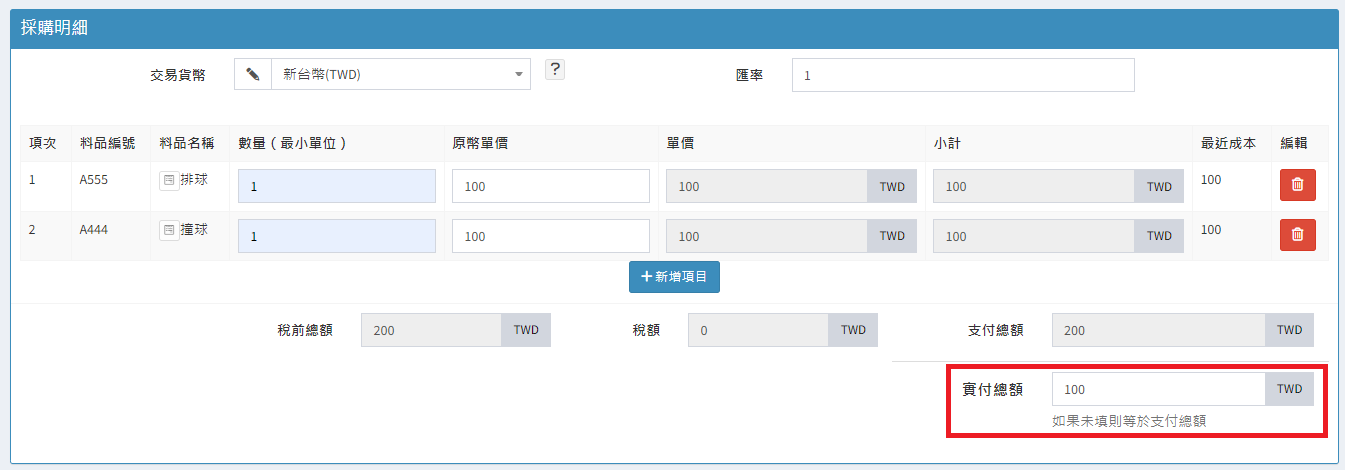
Task: Click the item detail icon beside 撞球
Action: click(169, 231)
